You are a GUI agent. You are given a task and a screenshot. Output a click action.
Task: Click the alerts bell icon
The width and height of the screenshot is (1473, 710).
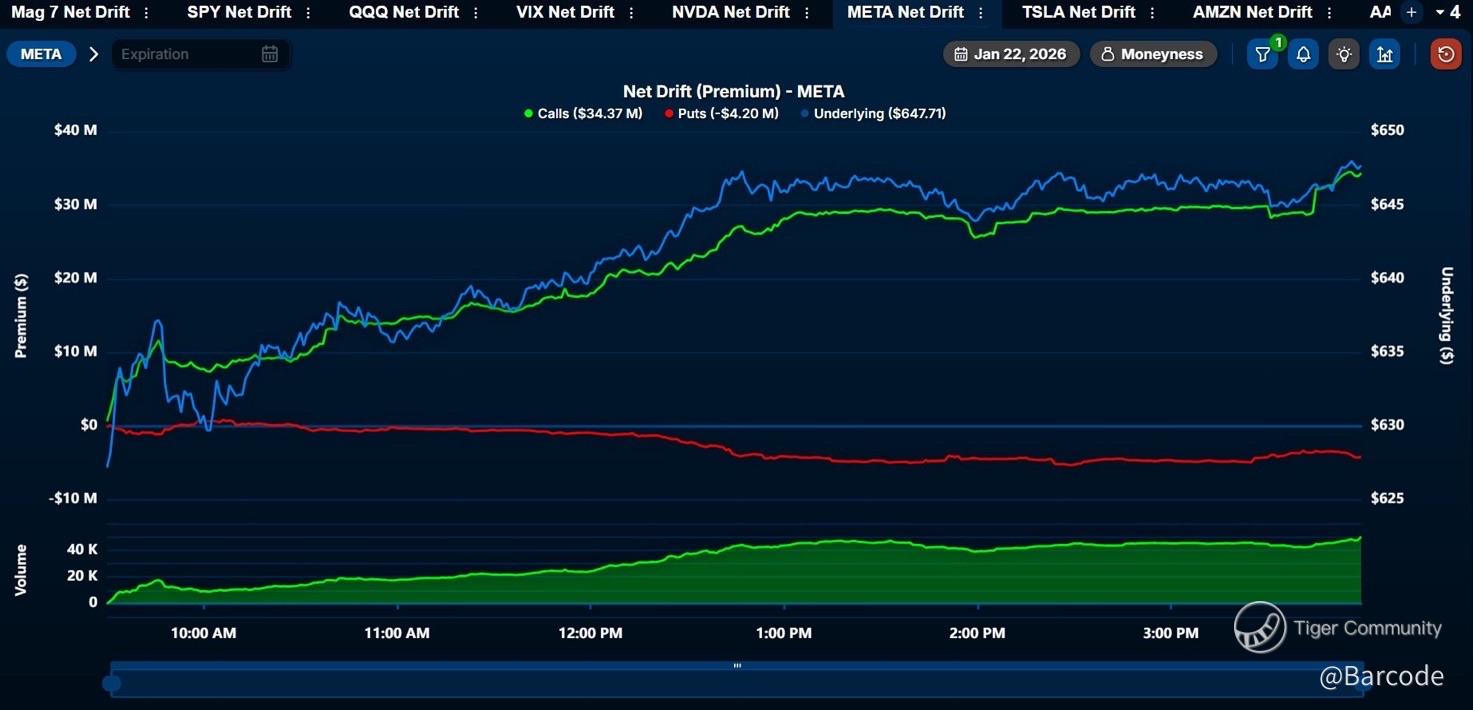(x=1303, y=54)
